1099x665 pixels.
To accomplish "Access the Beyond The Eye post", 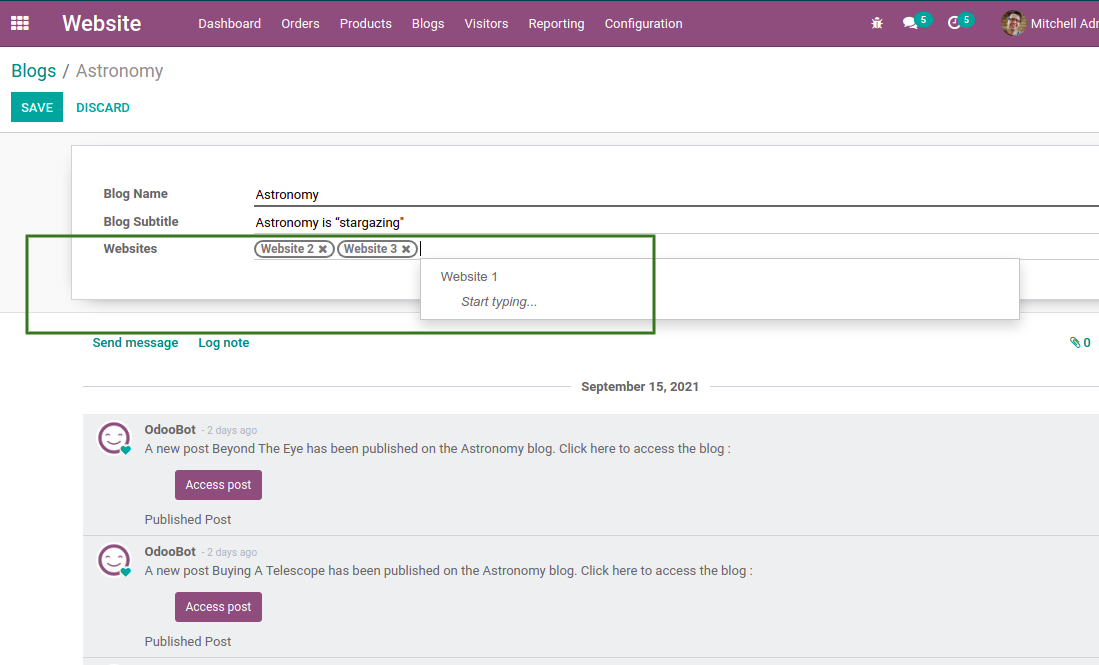I will pos(218,485).
